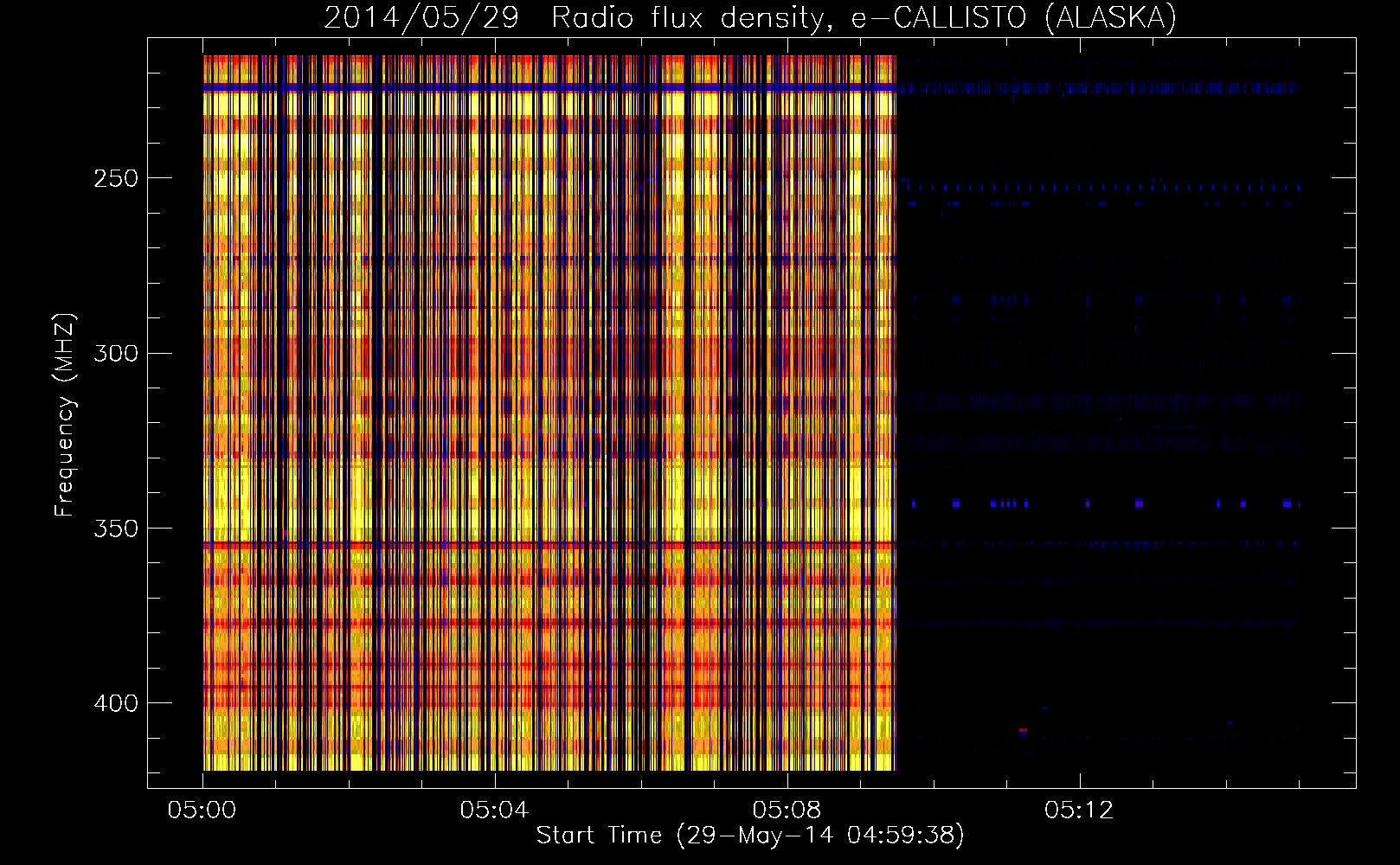
Task: Click the 300 frequency tick label
Action: coord(116,353)
